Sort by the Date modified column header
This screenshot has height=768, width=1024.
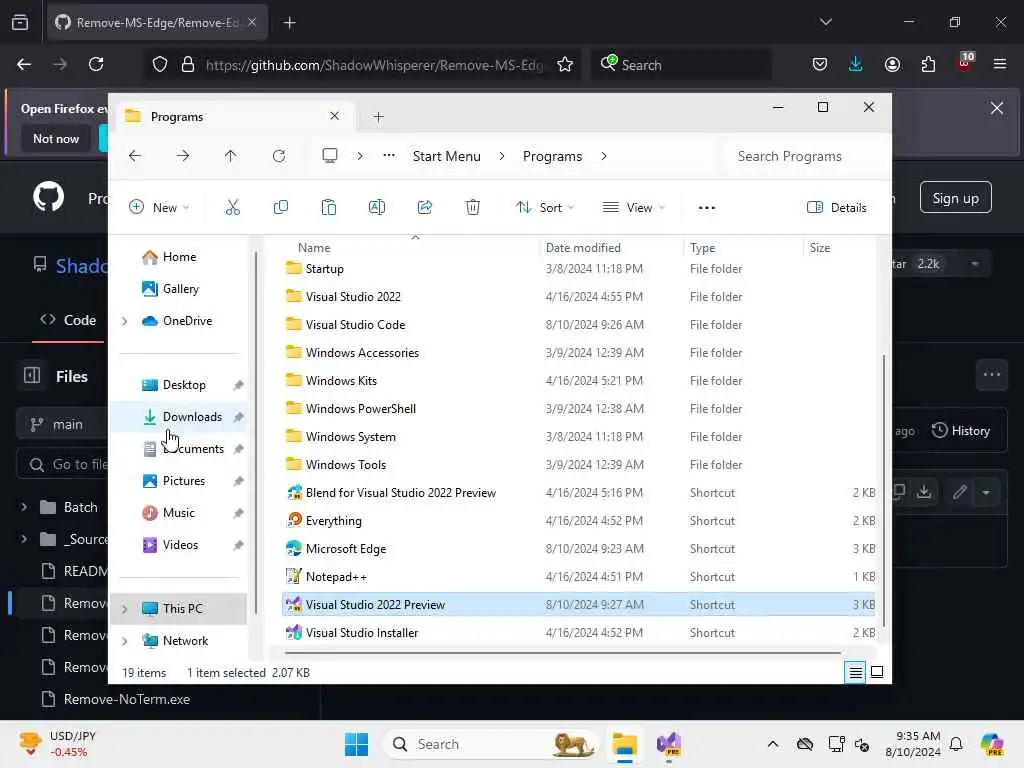pos(583,248)
